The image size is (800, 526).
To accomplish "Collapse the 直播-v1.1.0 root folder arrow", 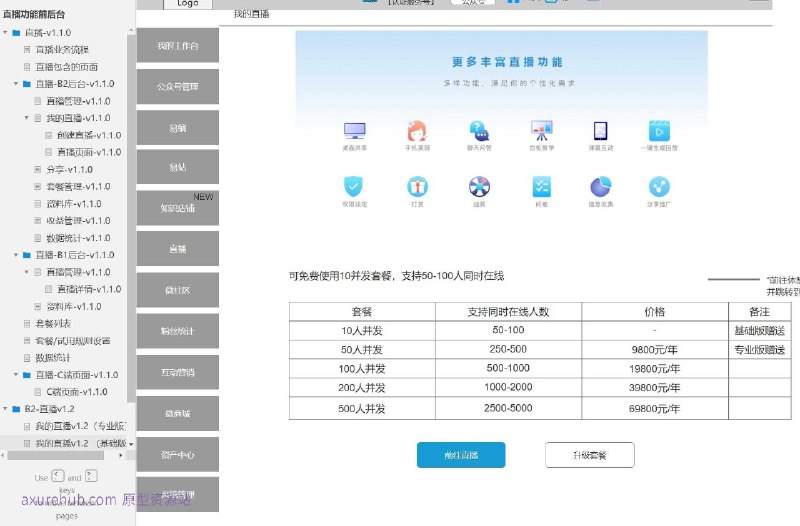I will click(x=5, y=33).
